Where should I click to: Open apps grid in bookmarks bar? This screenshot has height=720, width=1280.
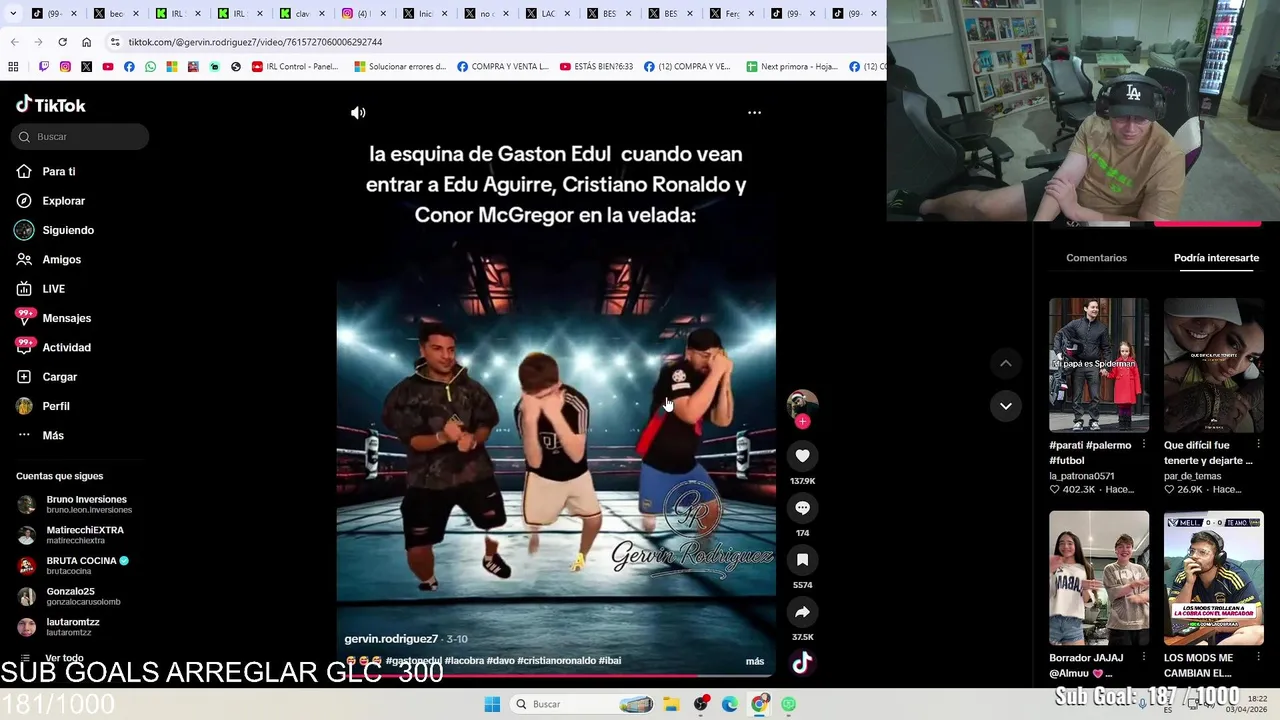click(13, 67)
